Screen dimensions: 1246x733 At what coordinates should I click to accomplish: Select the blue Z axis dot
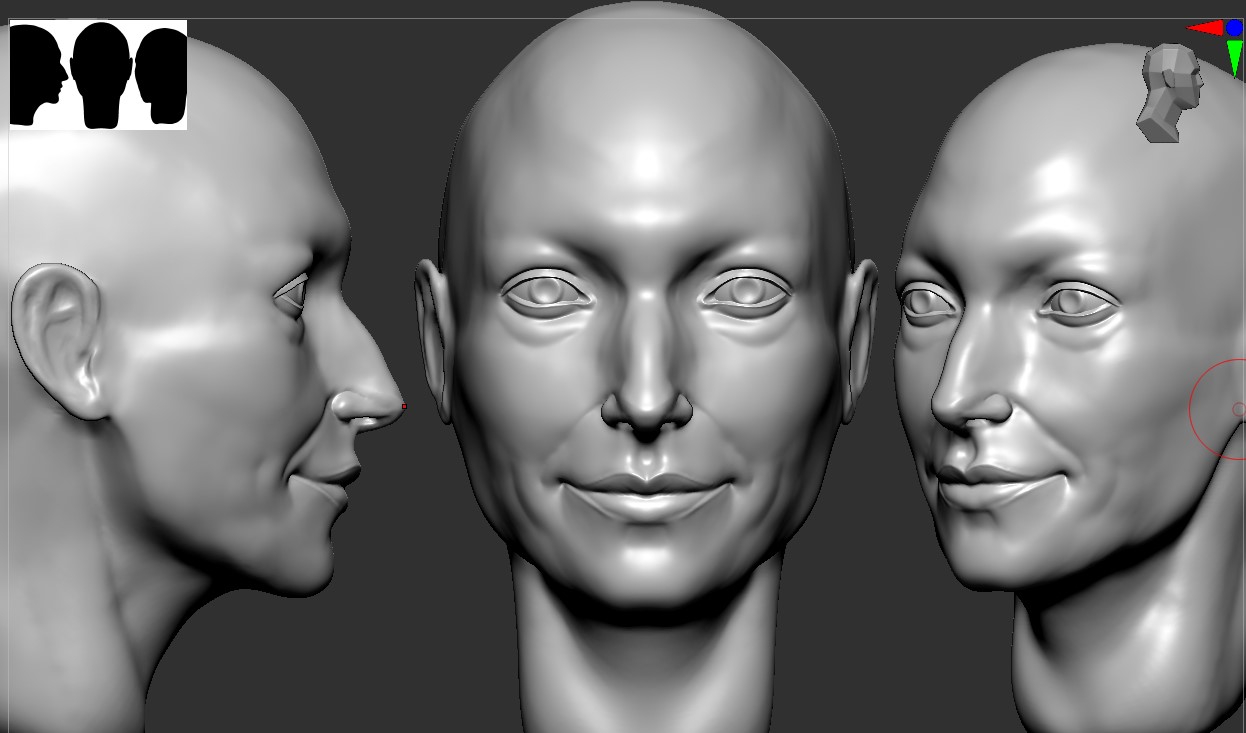(1234, 28)
